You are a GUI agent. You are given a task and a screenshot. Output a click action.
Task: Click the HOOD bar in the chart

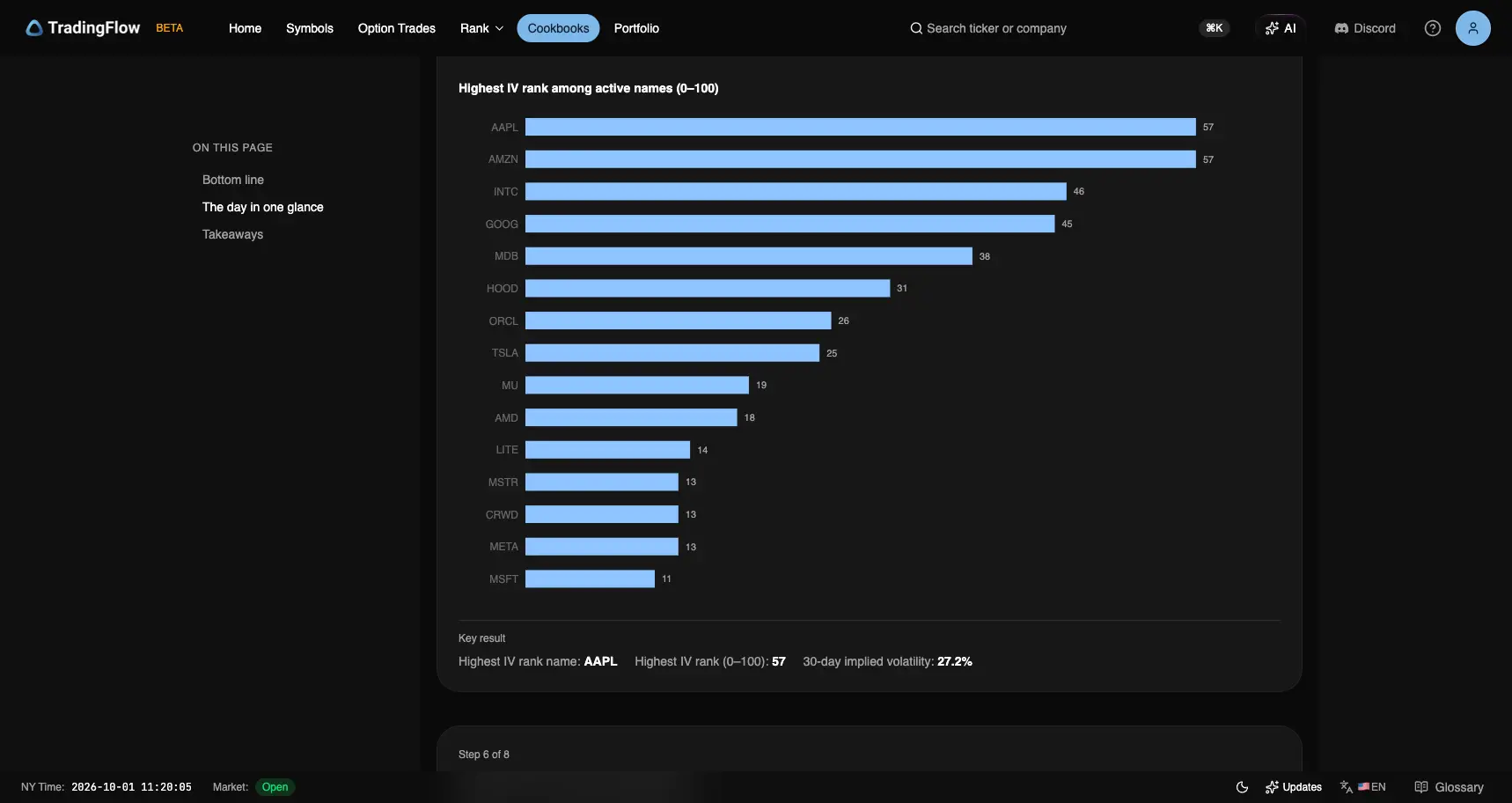pyautogui.click(x=708, y=288)
